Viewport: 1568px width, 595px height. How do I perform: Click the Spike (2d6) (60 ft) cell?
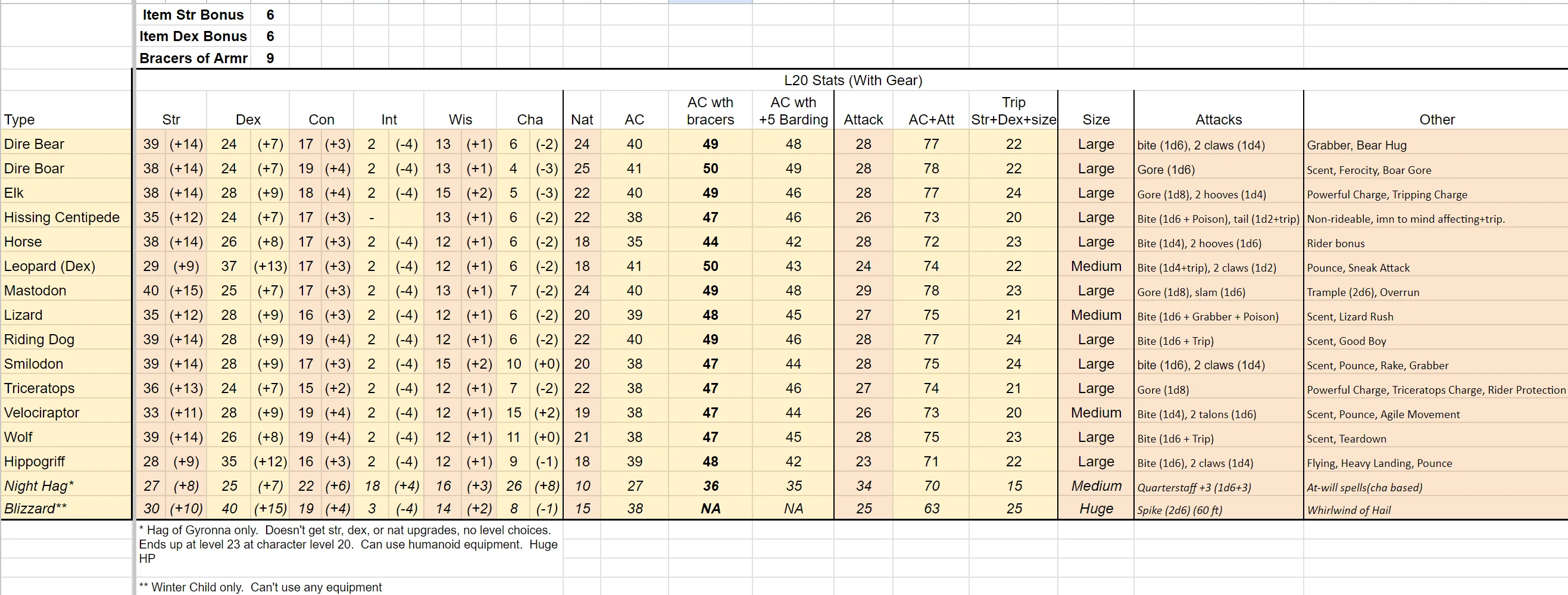coord(1219,508)
